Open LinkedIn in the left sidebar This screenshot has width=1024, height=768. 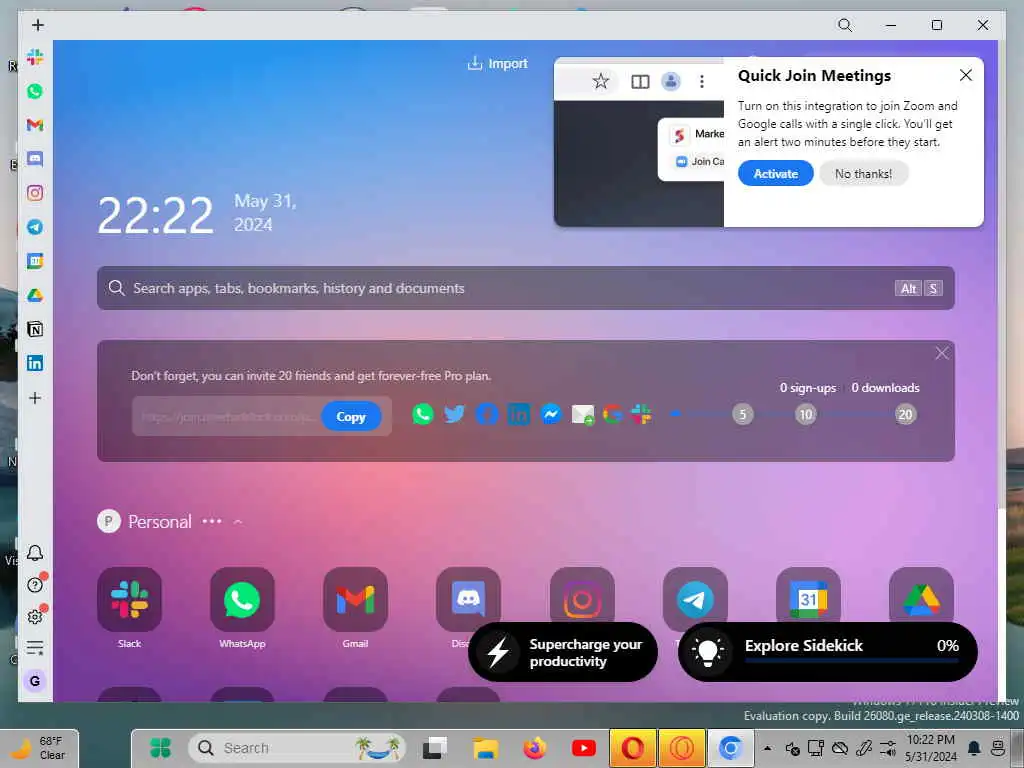tap(35, 363)
